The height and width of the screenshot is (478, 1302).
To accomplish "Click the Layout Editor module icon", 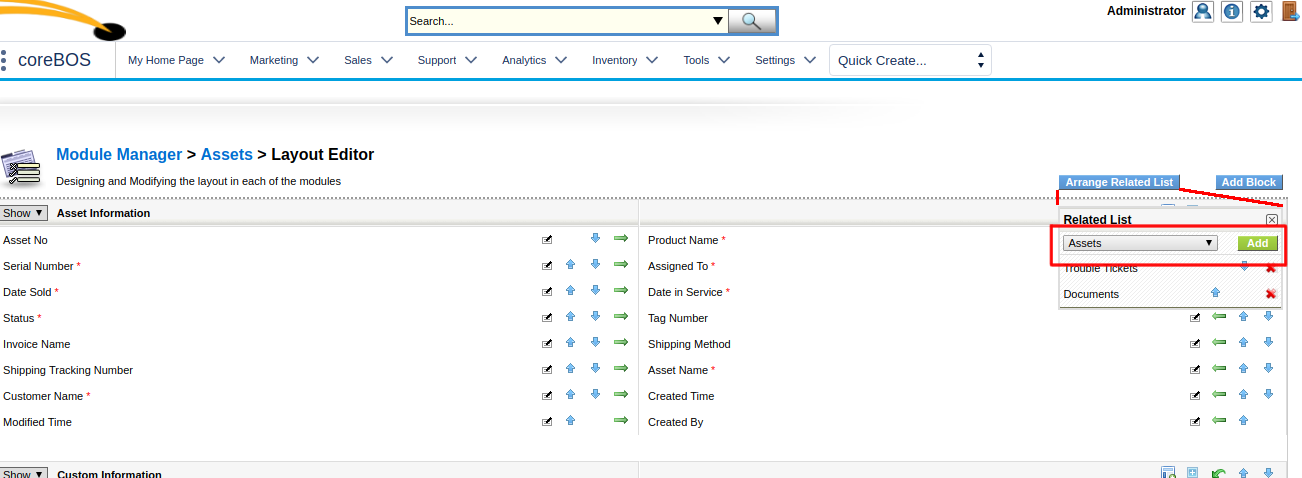I will (x=21, y=166).
